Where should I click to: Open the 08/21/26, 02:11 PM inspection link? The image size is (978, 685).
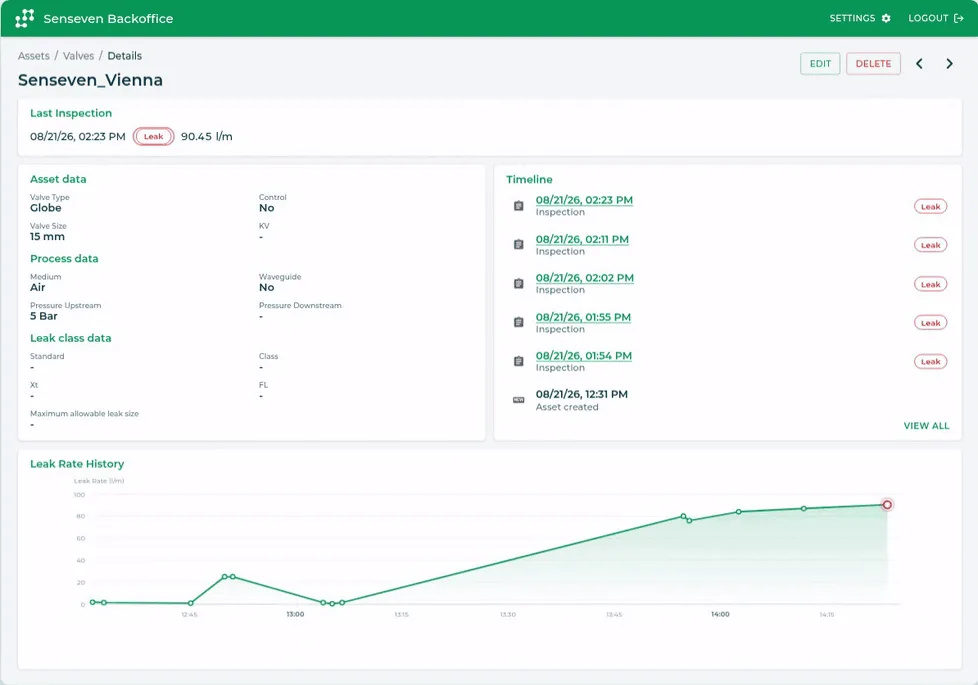pos(582,240)
